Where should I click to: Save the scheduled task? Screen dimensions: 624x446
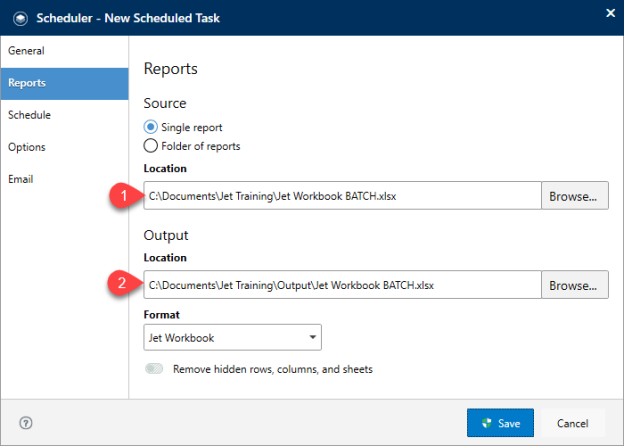[500, 423]
